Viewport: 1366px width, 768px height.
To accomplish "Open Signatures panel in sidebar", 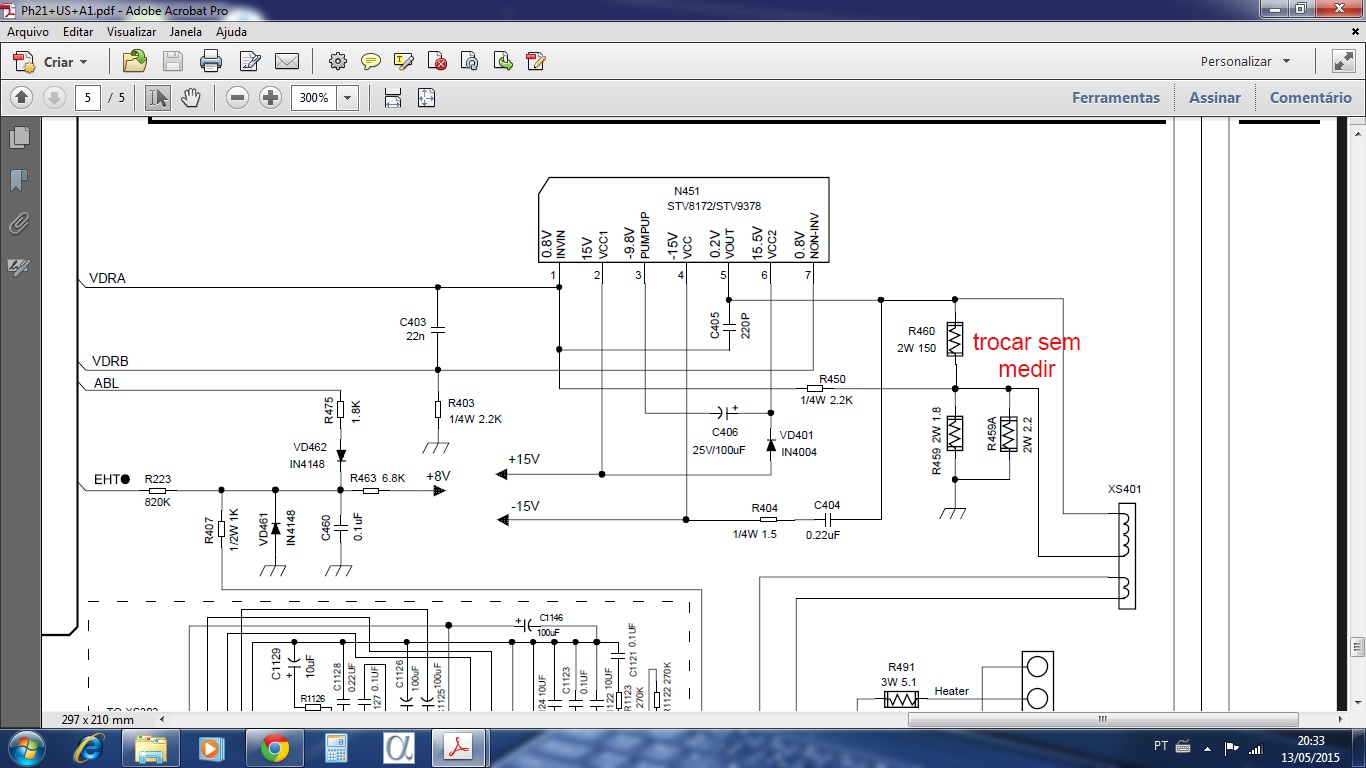I will coord(19,266).
